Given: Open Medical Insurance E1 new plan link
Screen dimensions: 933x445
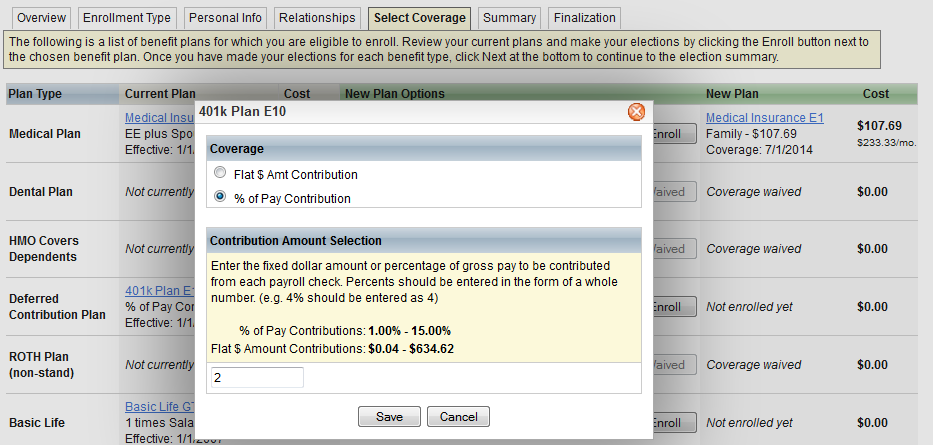Looking at the screenshot, I should click(764, 118).
